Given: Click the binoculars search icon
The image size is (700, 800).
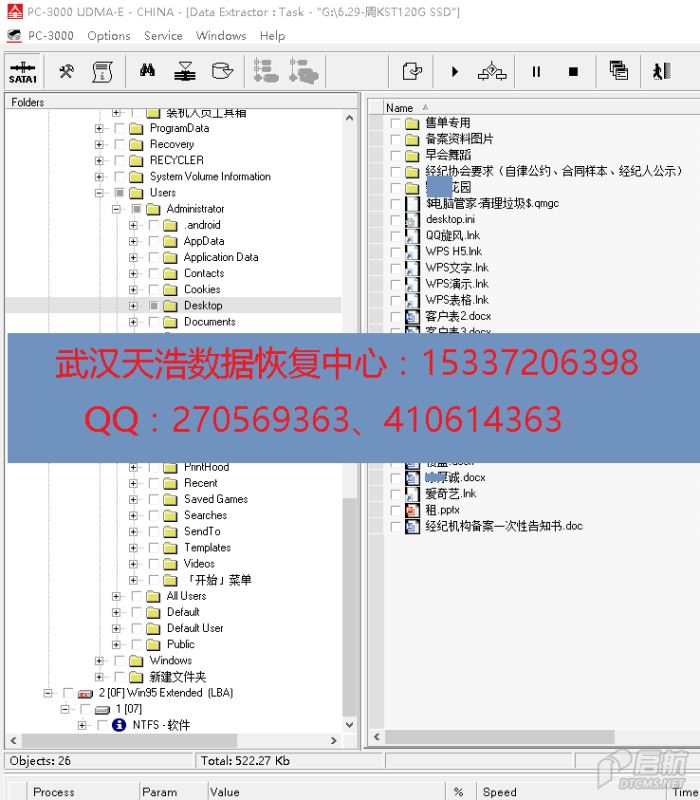Looking at the screenshot, I should coord(147,72).
